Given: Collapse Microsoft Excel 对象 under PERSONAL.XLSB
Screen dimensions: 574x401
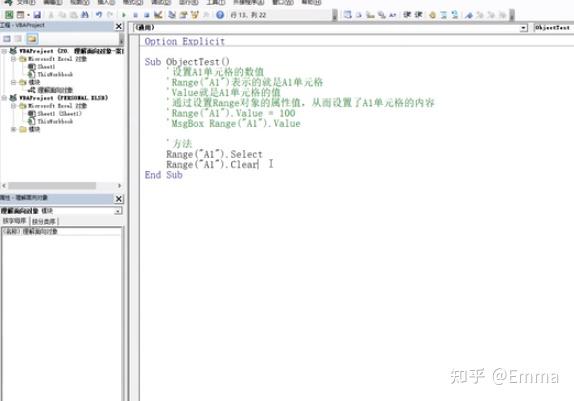Looking at the screenshot, I should coord(13,105).
